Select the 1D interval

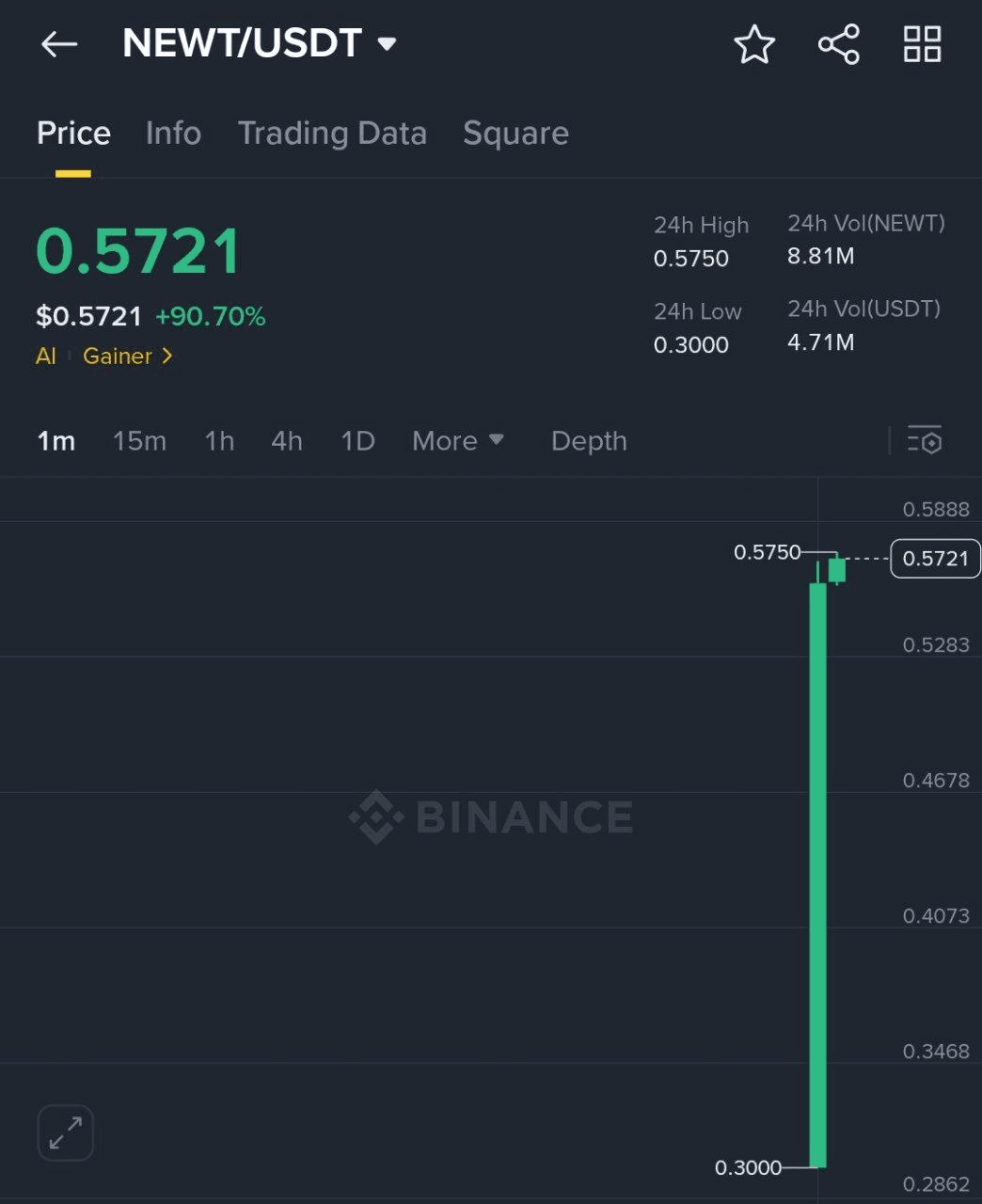point(357,440)
